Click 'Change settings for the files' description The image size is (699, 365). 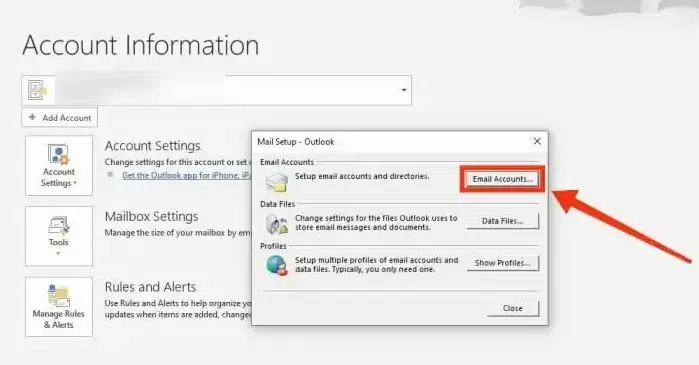[x=376, y=223]
